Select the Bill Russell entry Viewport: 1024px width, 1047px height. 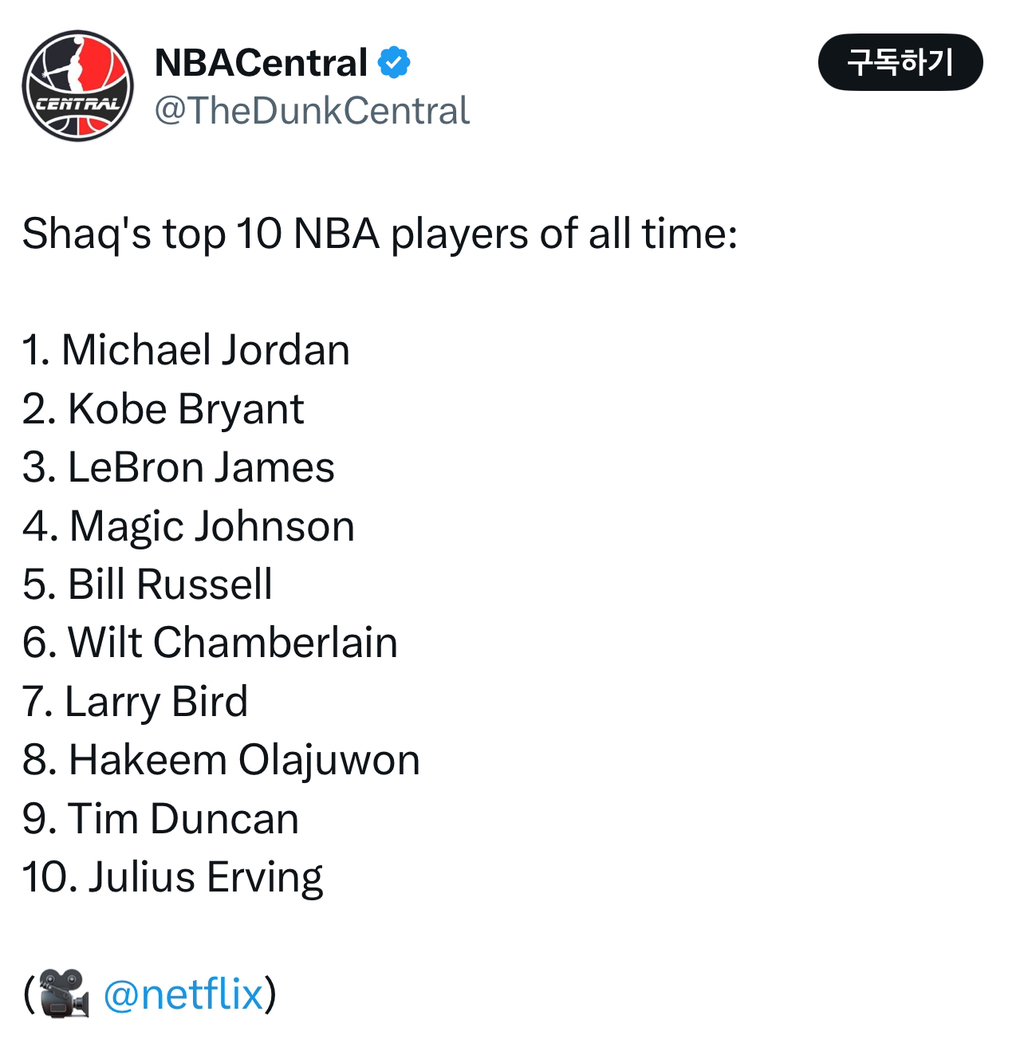click(148, 585)
